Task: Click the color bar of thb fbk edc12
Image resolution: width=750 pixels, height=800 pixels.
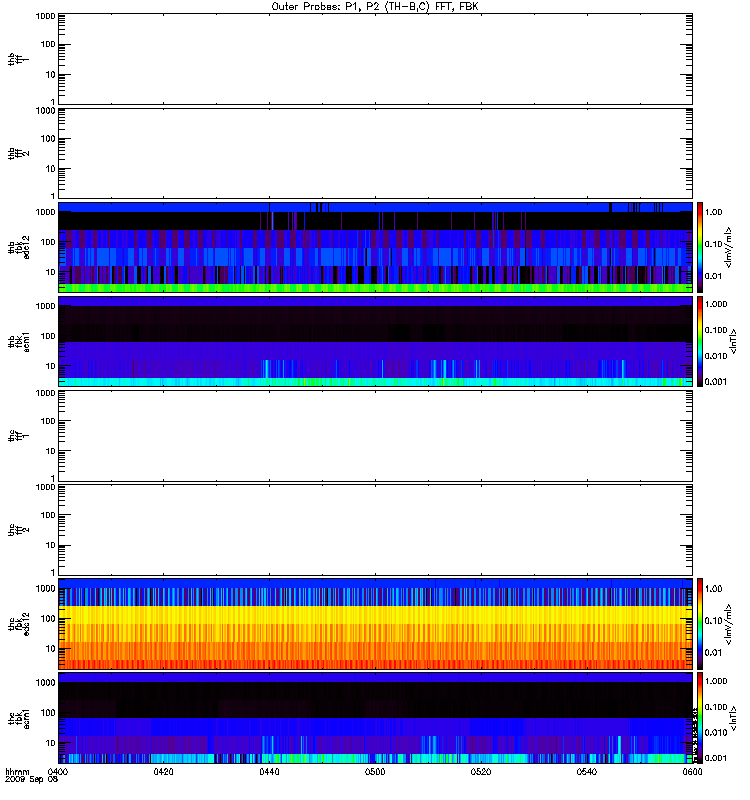Action: pyautogui.click(x=700, y=247)
